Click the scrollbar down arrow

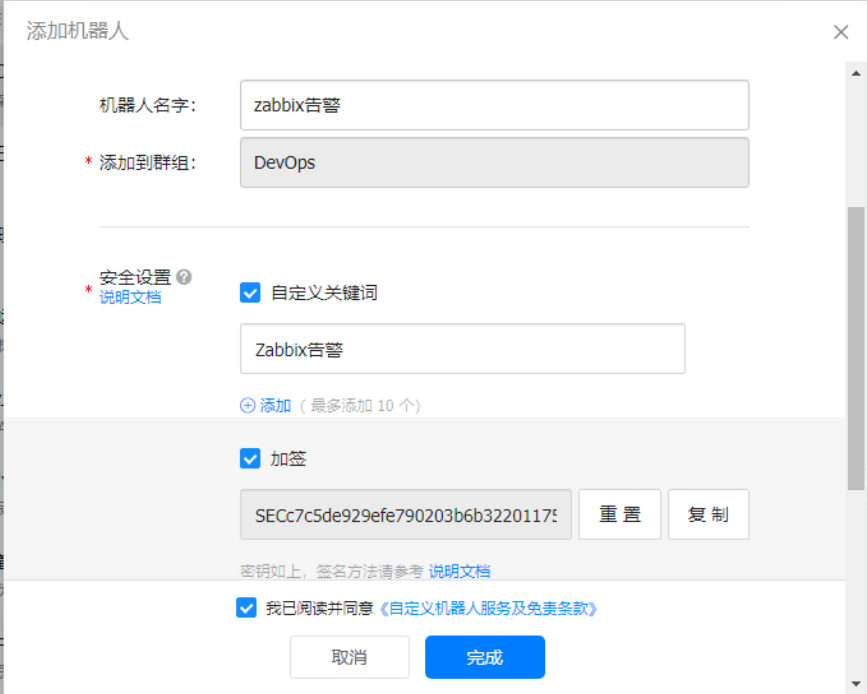point(856,683)
